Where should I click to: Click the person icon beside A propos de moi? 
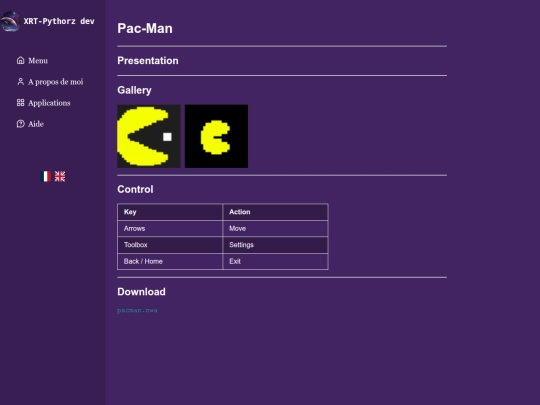pyautogui.click(x=21, y=82)
